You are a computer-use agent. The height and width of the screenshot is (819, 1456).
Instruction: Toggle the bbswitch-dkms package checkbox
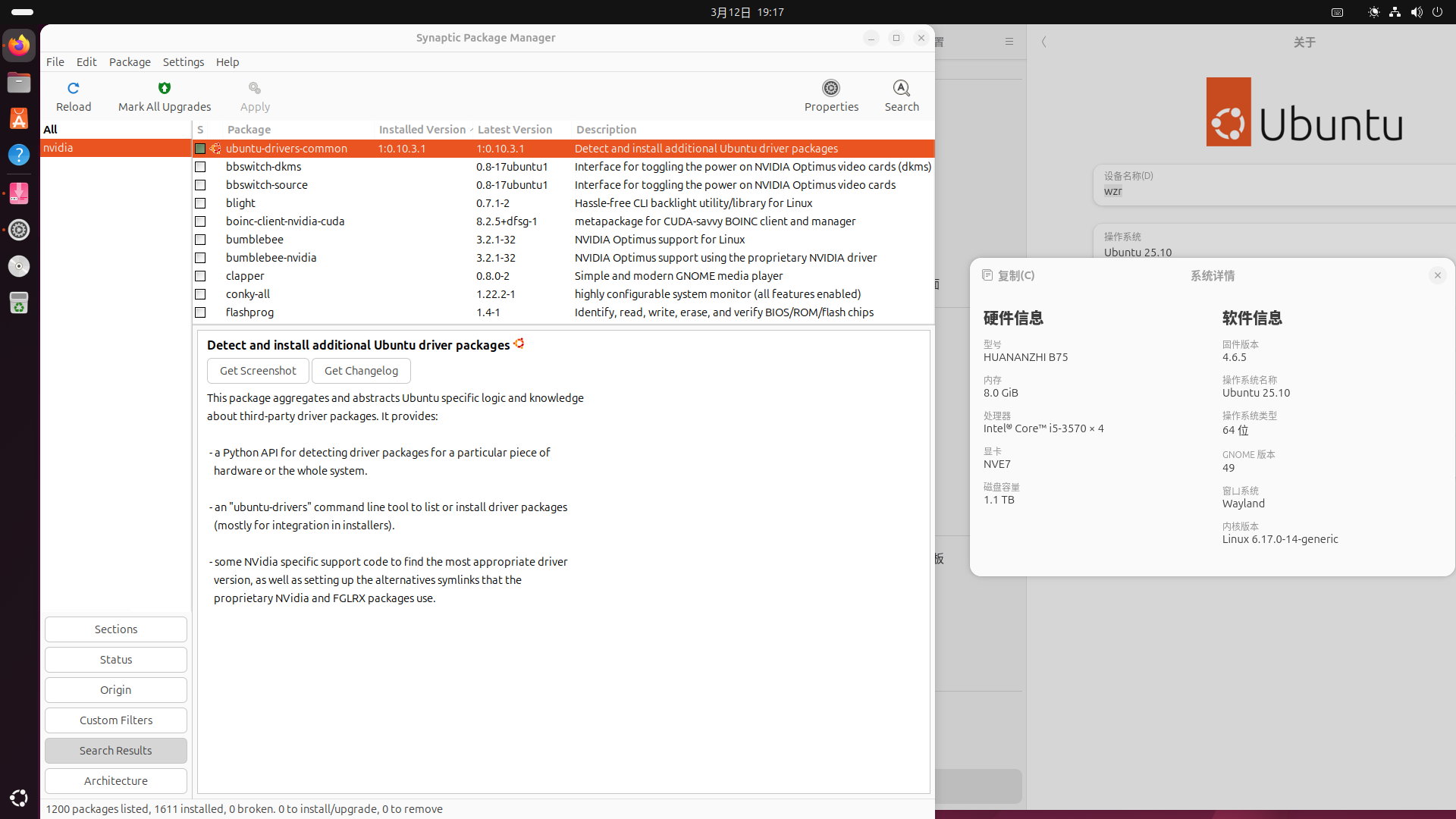pyautogui.click(x=200, y=167)
